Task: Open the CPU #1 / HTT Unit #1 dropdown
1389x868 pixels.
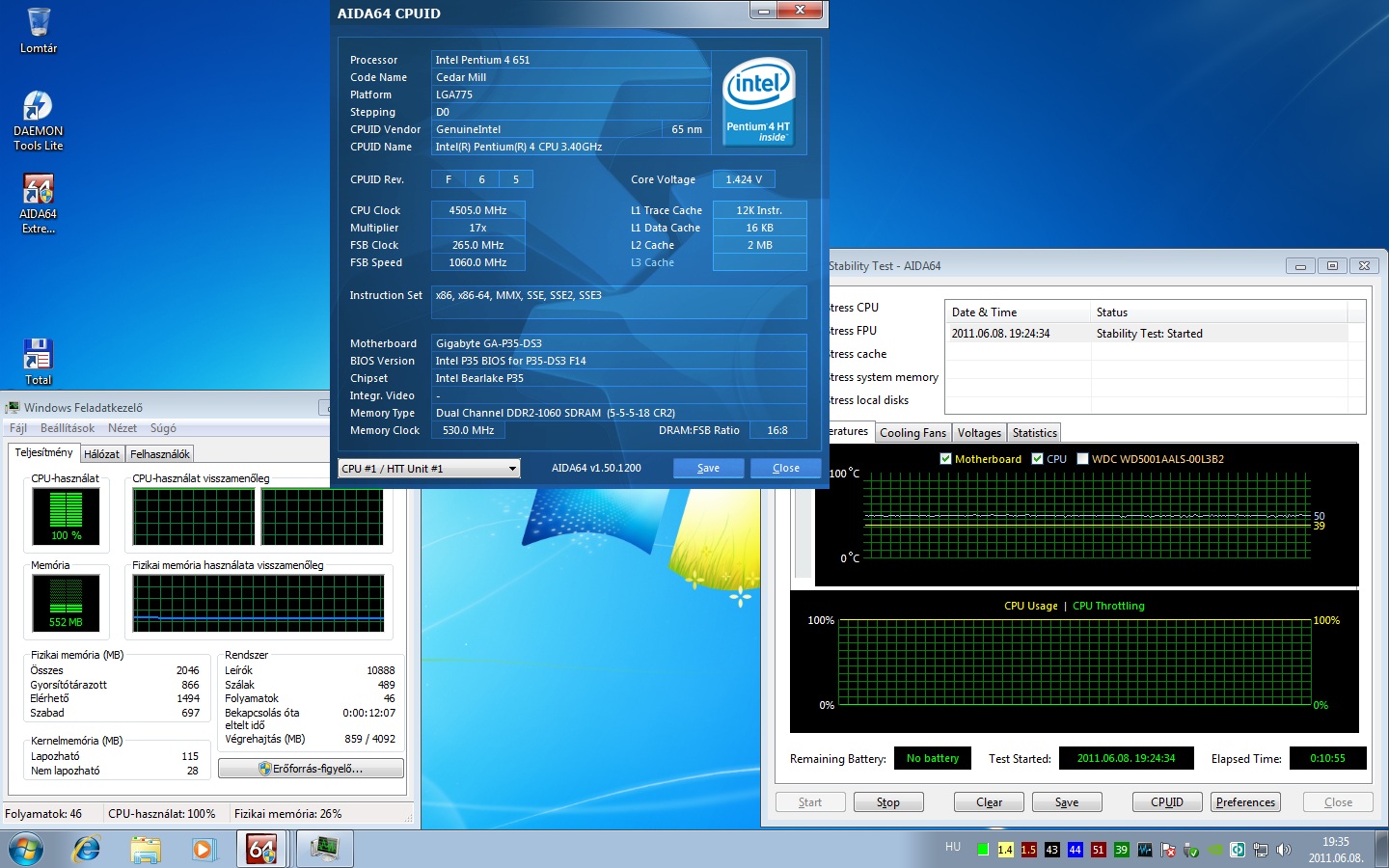Action: 429,469
